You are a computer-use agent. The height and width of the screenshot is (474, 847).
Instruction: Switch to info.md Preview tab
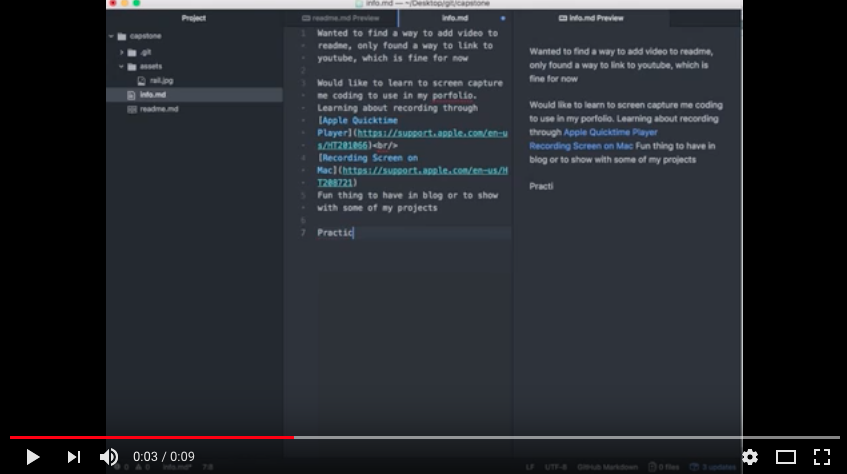(591, 18)
